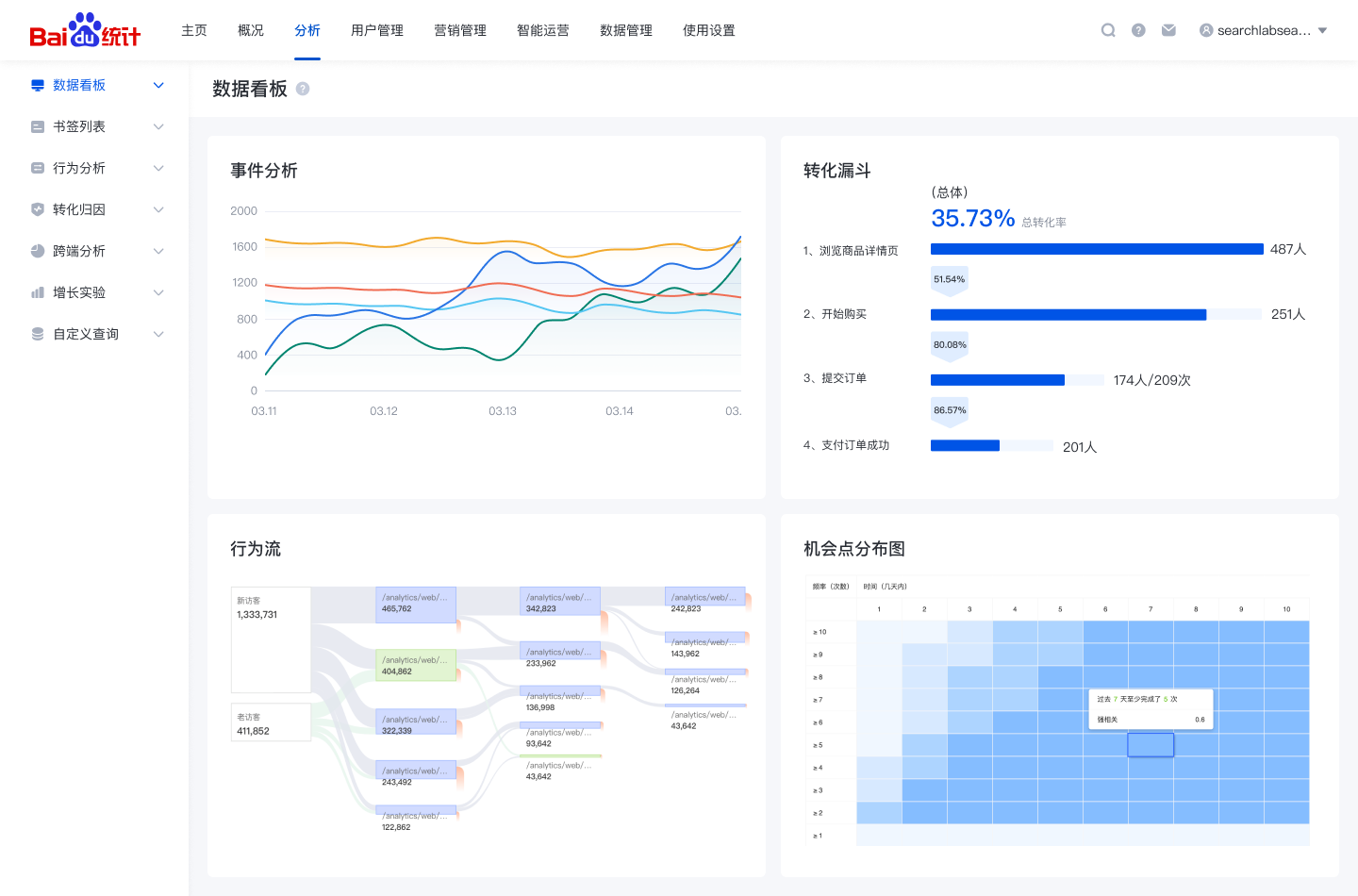Click the Baidu Tongji logo
Image resolution: width=1358 pixels, height=896 pixels.
click(x=85, y=30)
